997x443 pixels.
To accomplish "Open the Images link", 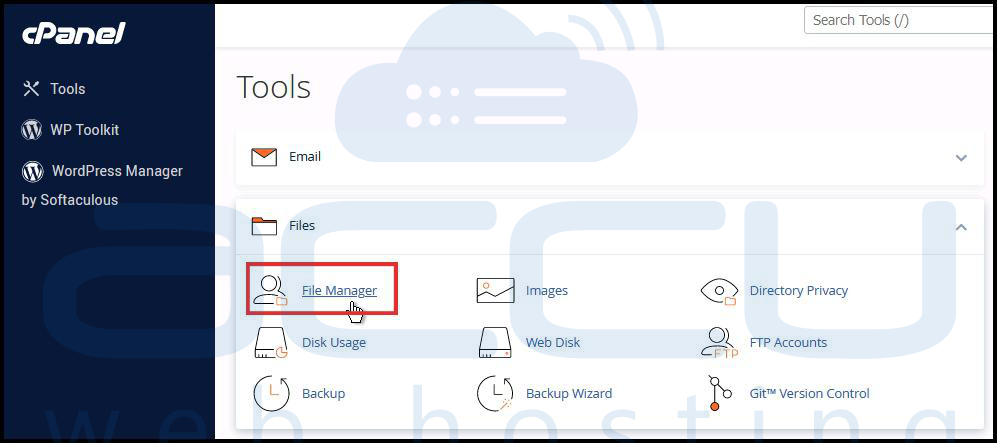I will (x=547, y=290).
